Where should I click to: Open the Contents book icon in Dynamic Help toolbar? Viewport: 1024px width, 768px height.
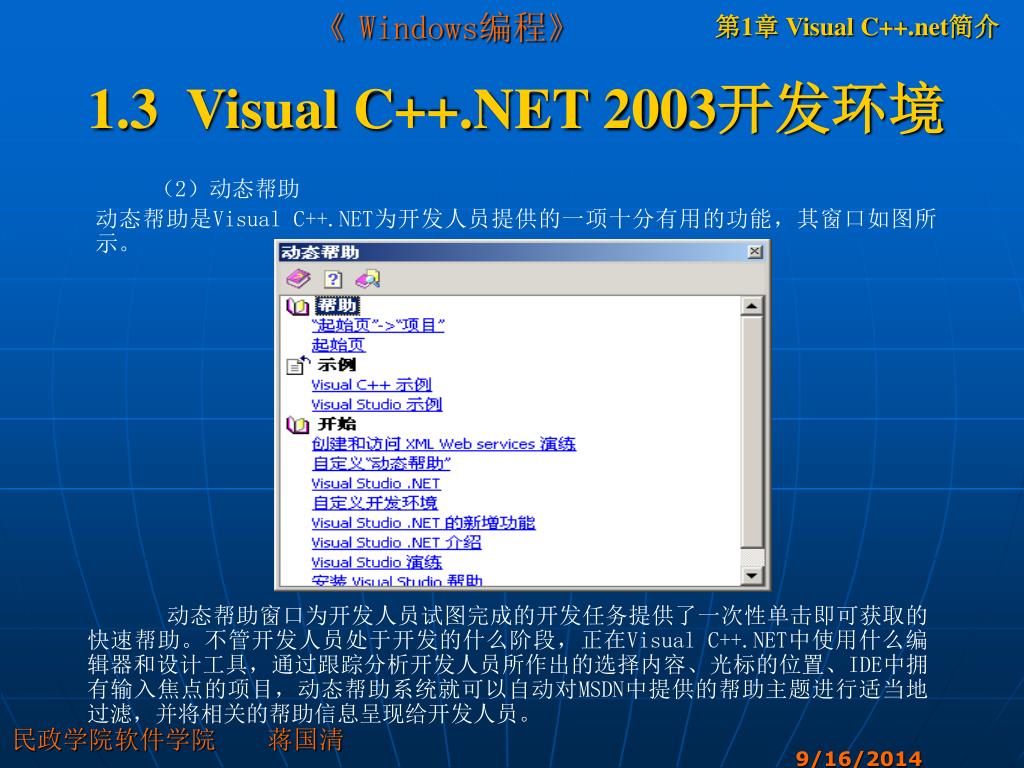pyautogui.click(x=298, y=280)
